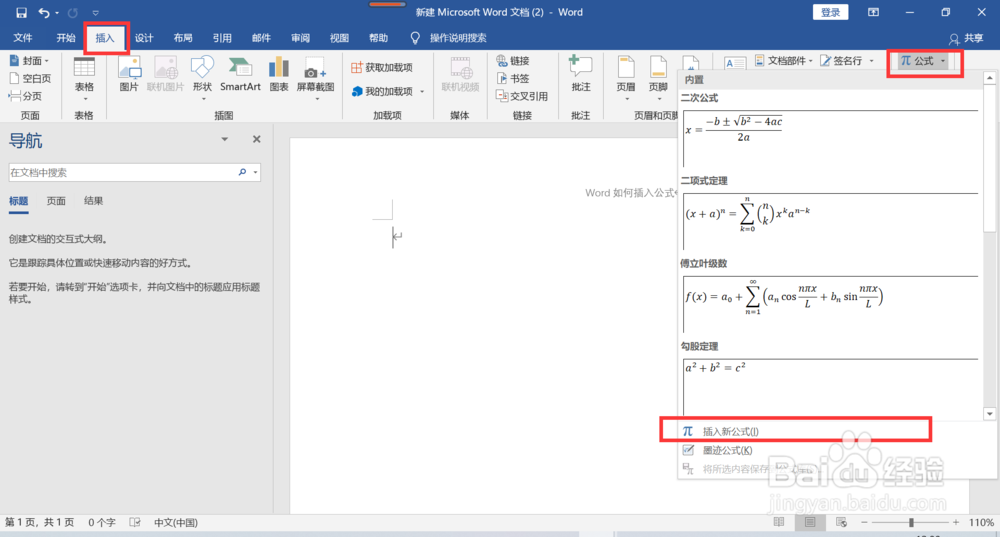This screenshot has width=1000, height=537.
Task: Insert a hyperlink with 链接
Action: pyautogui.click(x=513, y=61)
